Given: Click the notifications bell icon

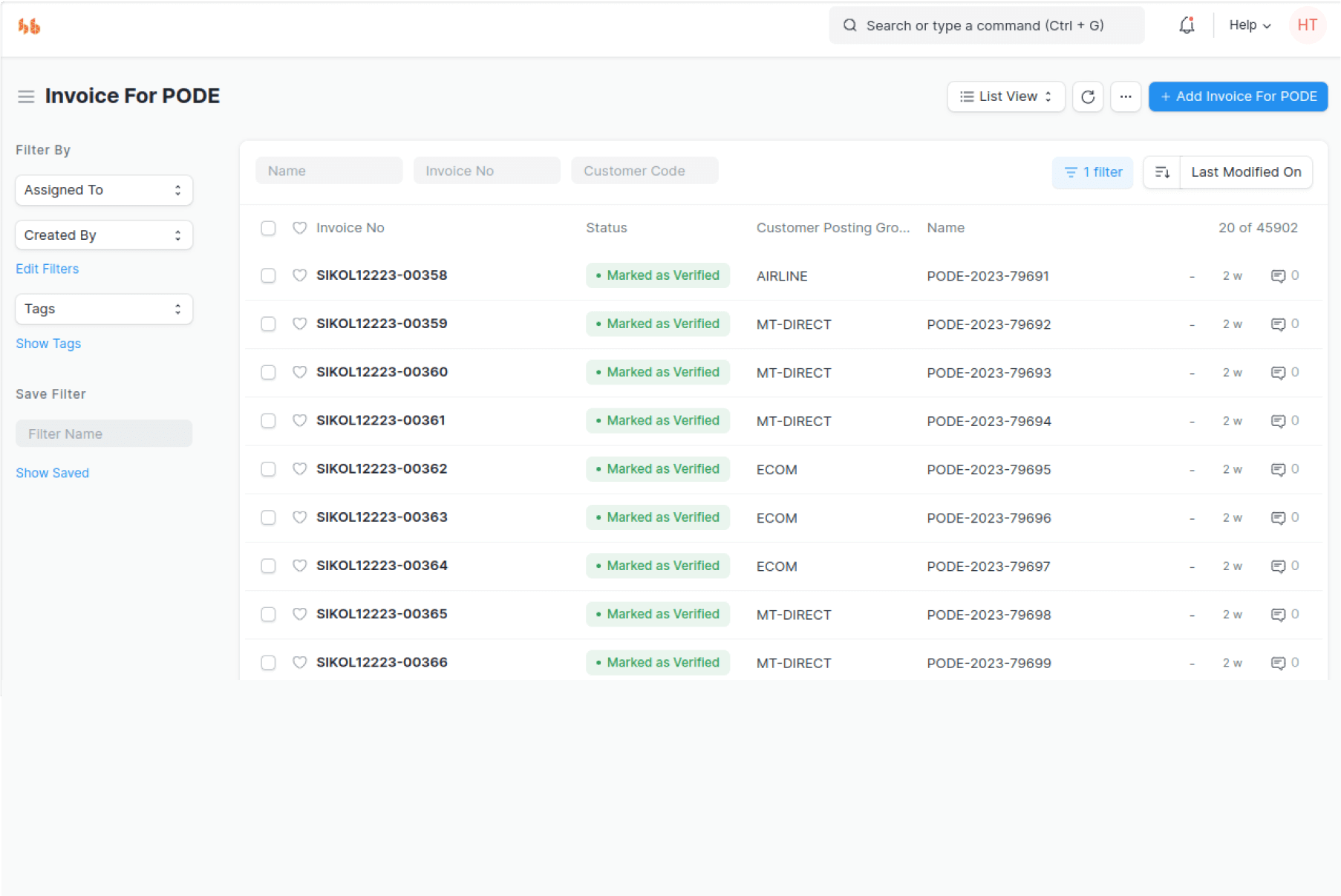Looking at the screenshot, I should (x=1187, y=25).
